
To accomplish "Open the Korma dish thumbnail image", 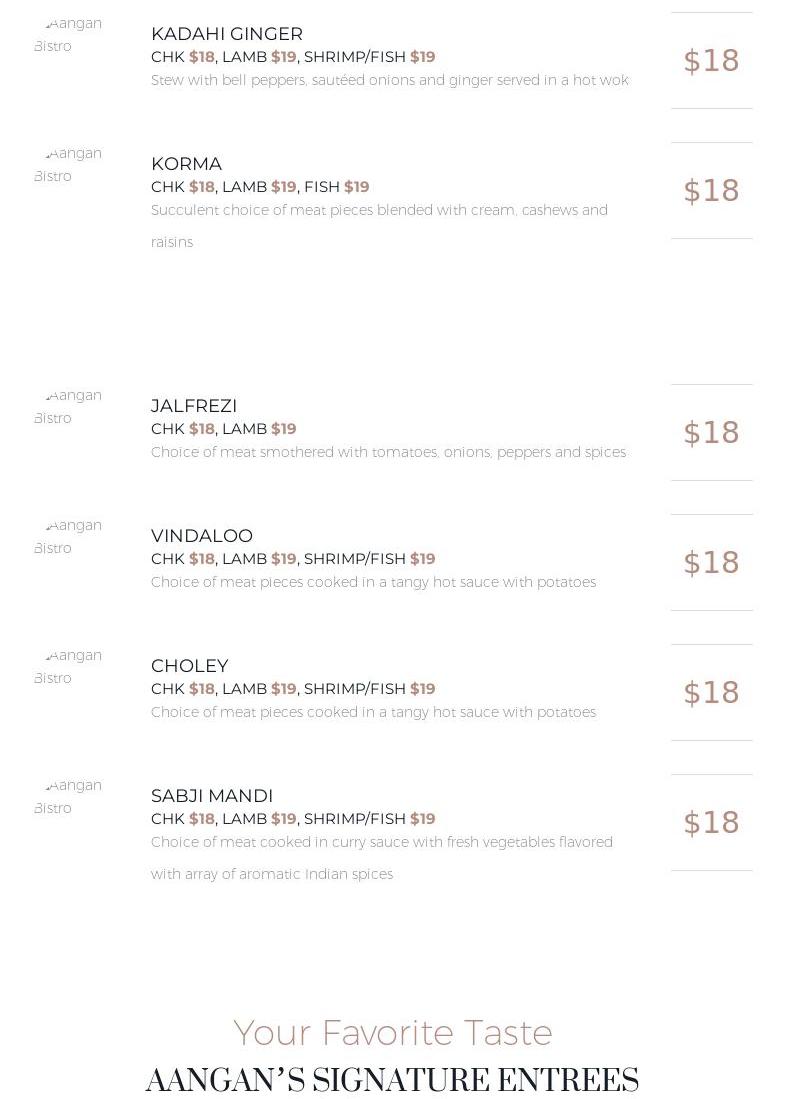I will [68, 165].
